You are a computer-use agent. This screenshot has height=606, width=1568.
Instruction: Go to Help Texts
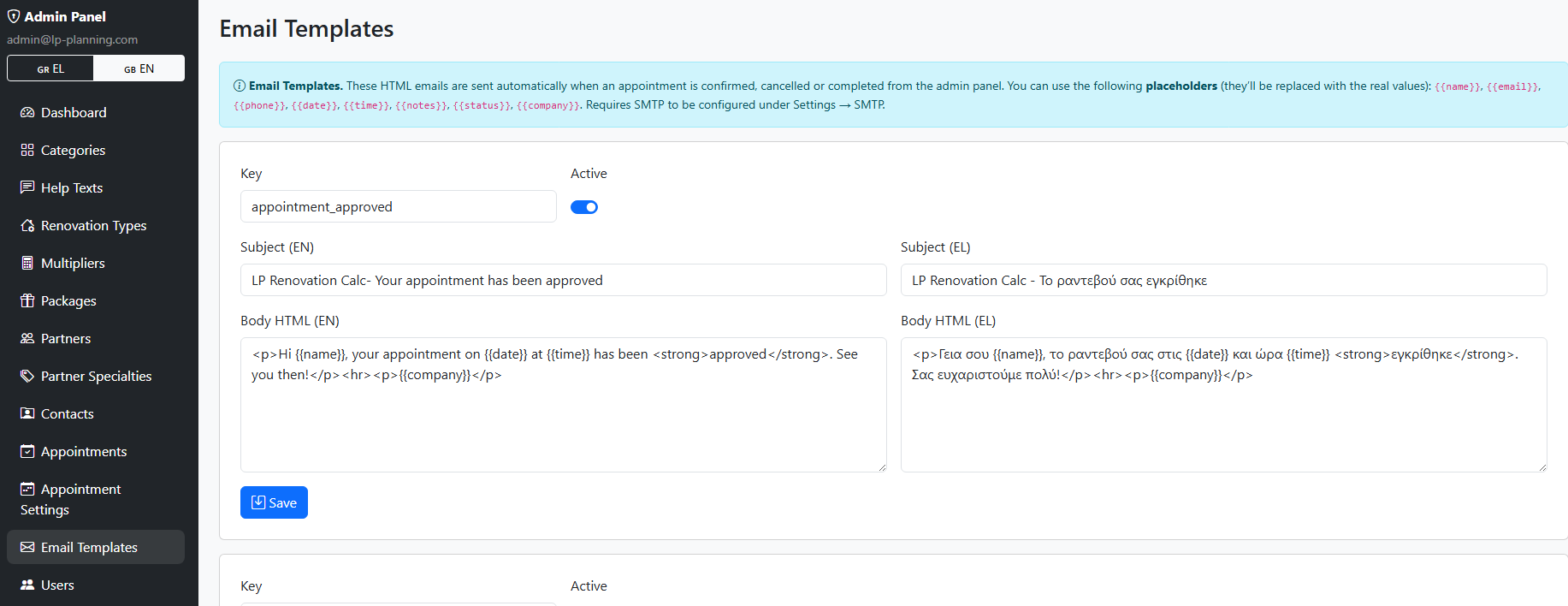pyautogui.click(x=96, y=187)
